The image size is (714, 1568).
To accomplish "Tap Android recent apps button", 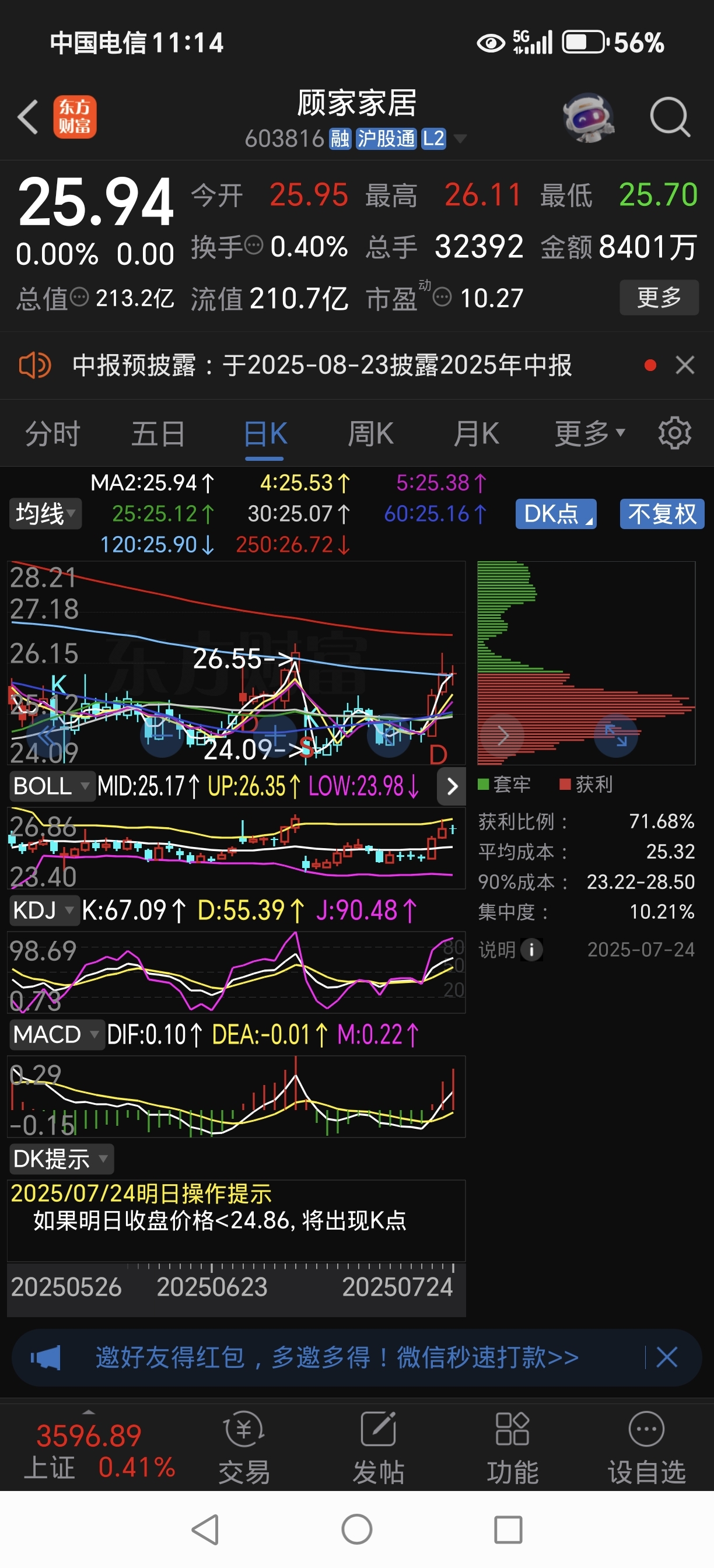I will [x=508, y=1529].
